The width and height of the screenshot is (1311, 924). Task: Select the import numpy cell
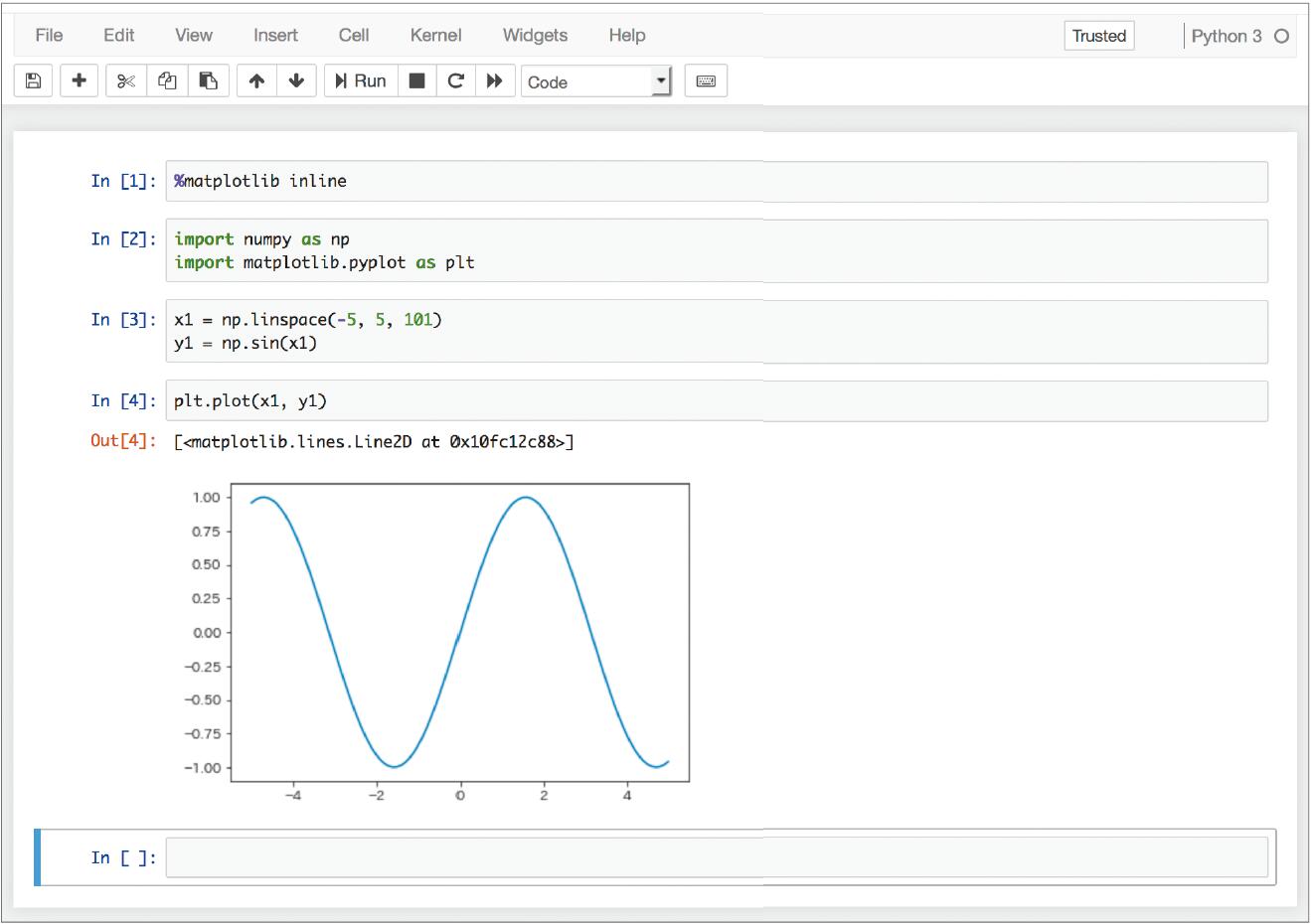717,251
